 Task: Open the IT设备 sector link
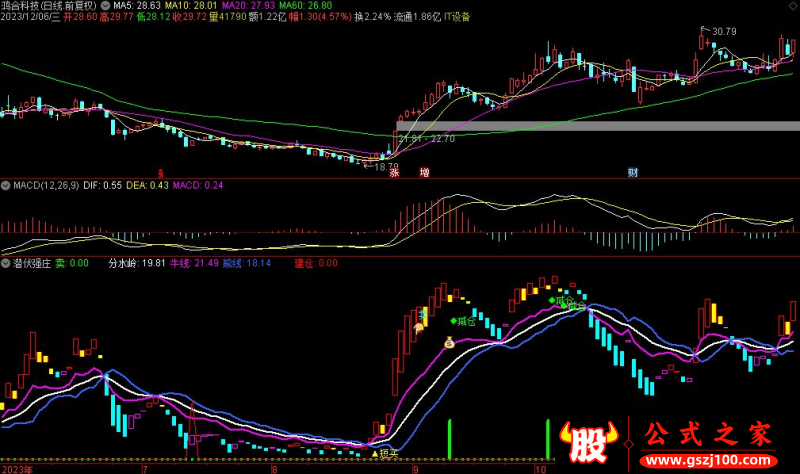[x=457, y=17]
